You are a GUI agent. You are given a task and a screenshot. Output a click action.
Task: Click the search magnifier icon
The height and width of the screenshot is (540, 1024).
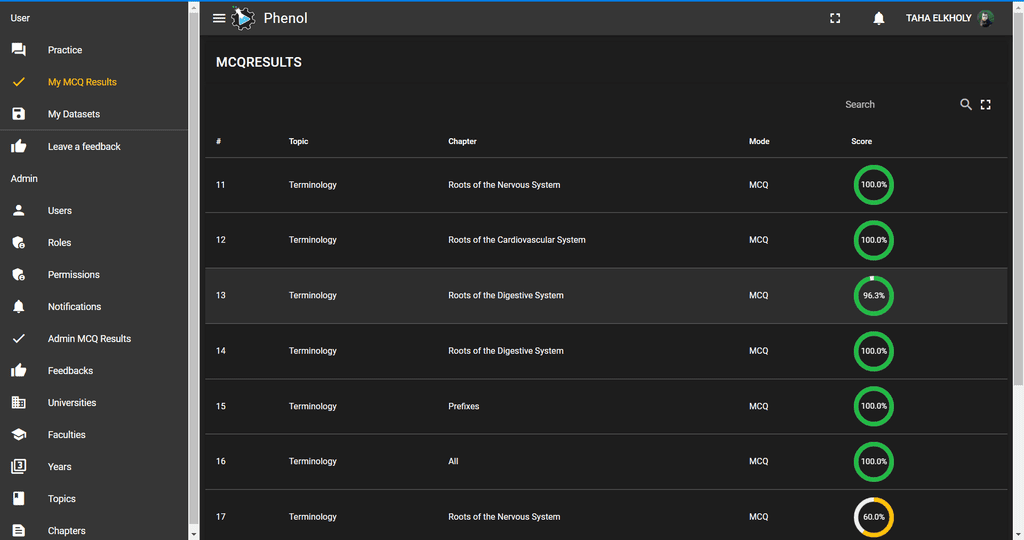pyautogui.click(x=965, y=104)
